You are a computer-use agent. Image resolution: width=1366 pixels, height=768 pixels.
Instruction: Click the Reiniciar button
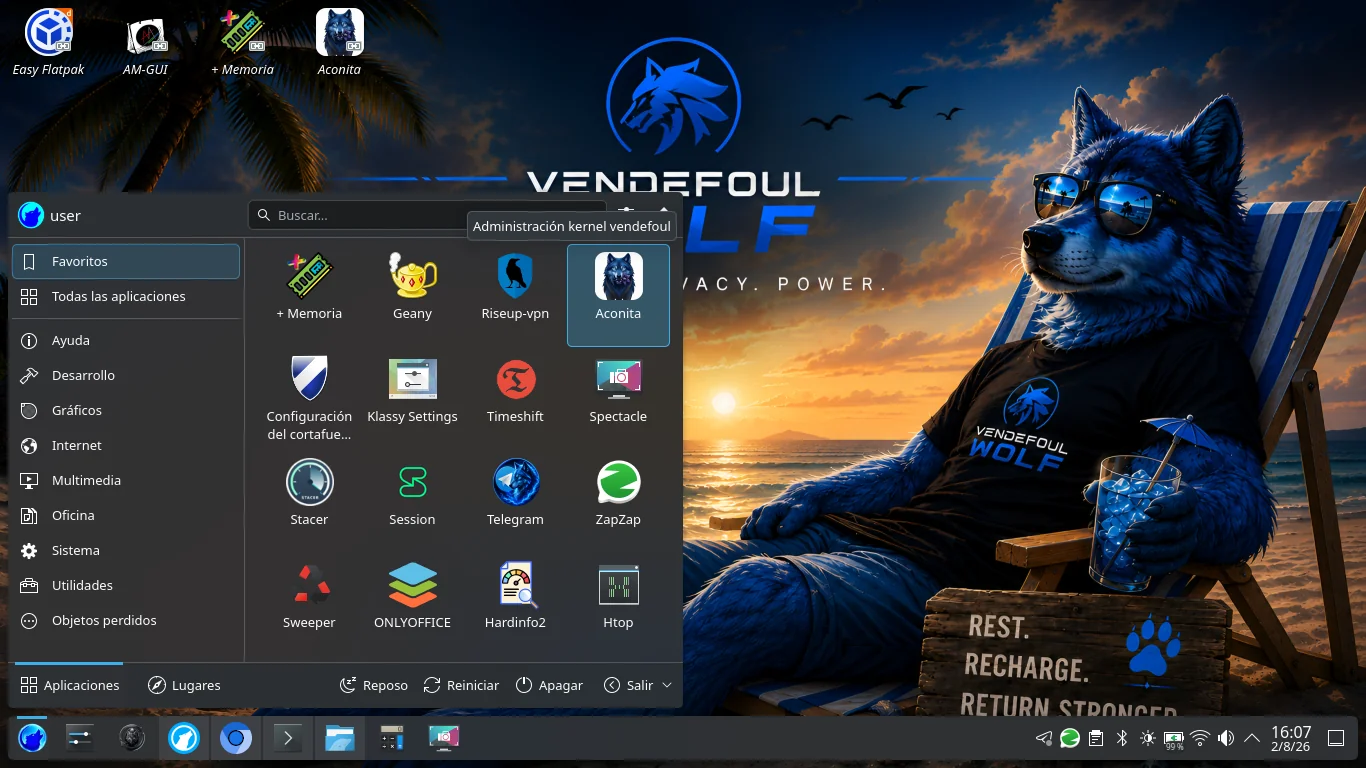tap(461, 685)
